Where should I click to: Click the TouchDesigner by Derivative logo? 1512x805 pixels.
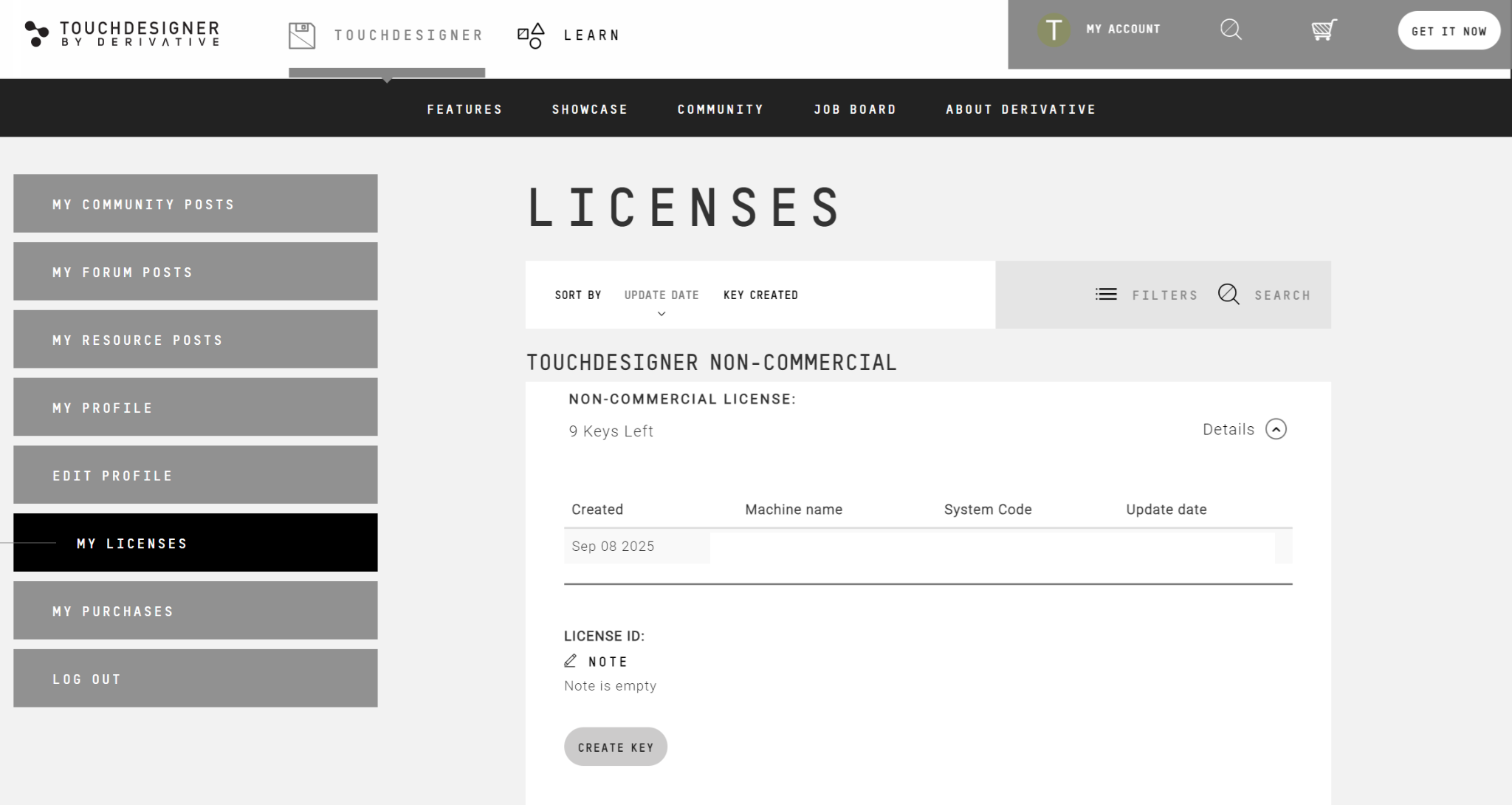pos(123,34)
